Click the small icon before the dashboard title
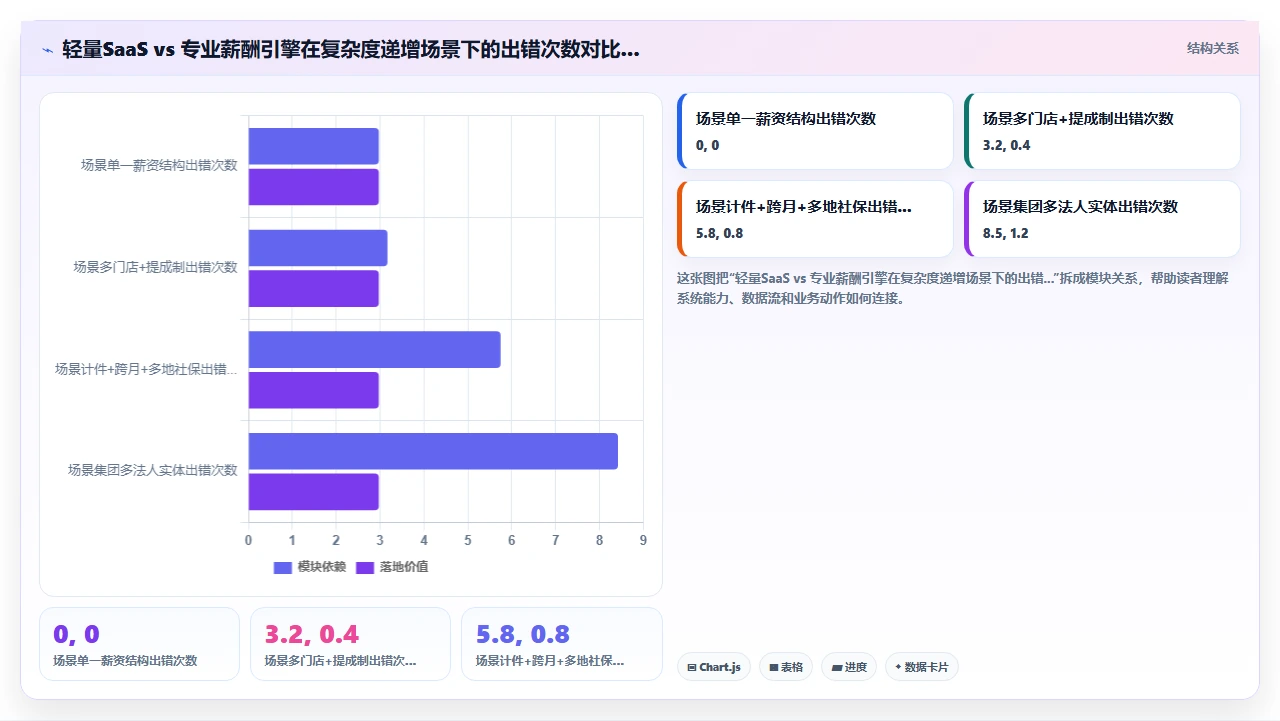Image resolution: width=1280 pixels, height=721 pixels. [47, 49]
